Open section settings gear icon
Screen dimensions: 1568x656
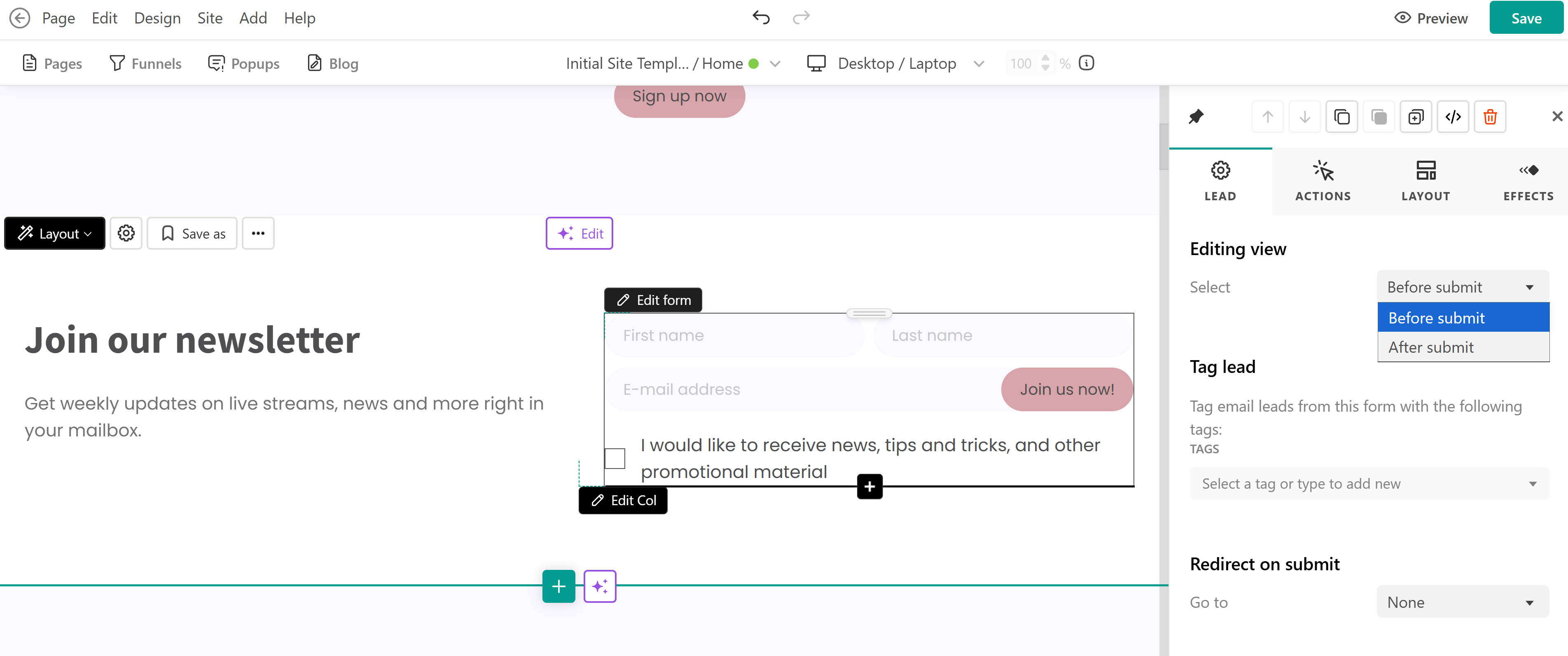click(x=126, y=233)
